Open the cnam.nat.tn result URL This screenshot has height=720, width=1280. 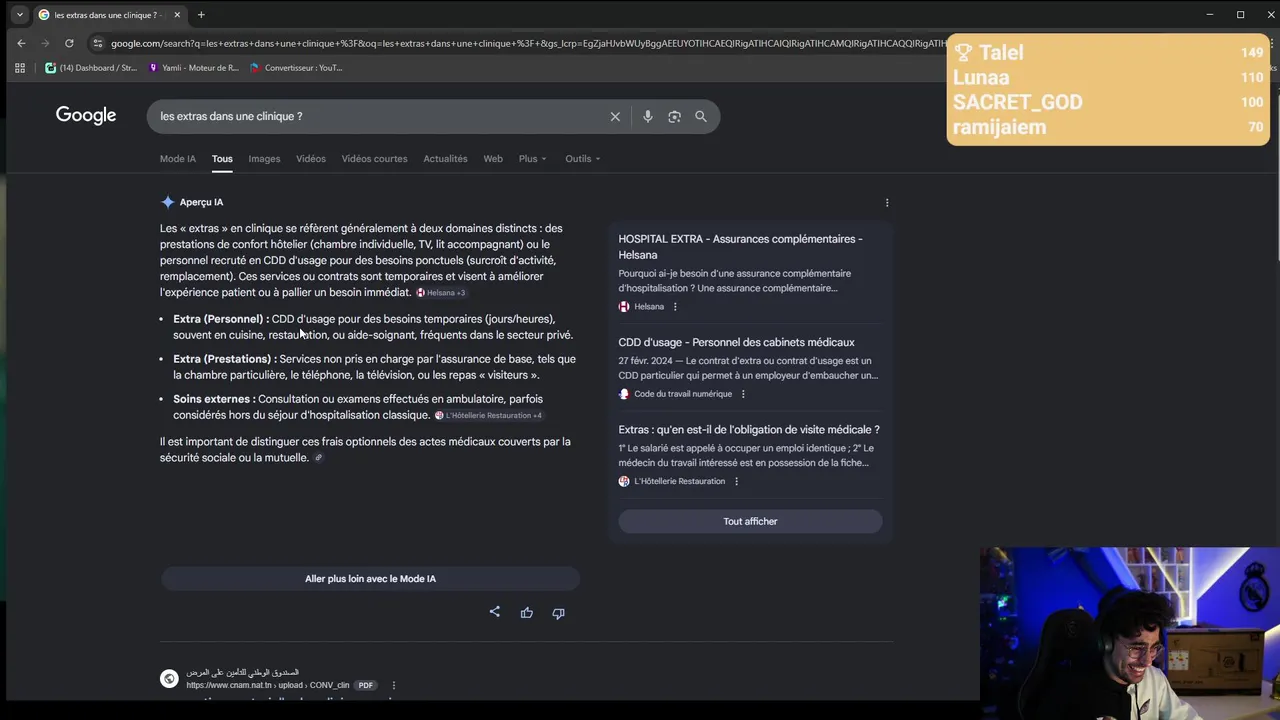coord(267,686)
